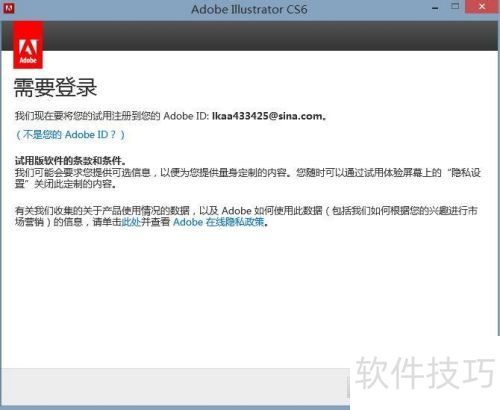Click the paragraph about product usage data
Image resolution: width=500 pixels, height=410 pixels.
pyautogui.click(x=246, y=216)
